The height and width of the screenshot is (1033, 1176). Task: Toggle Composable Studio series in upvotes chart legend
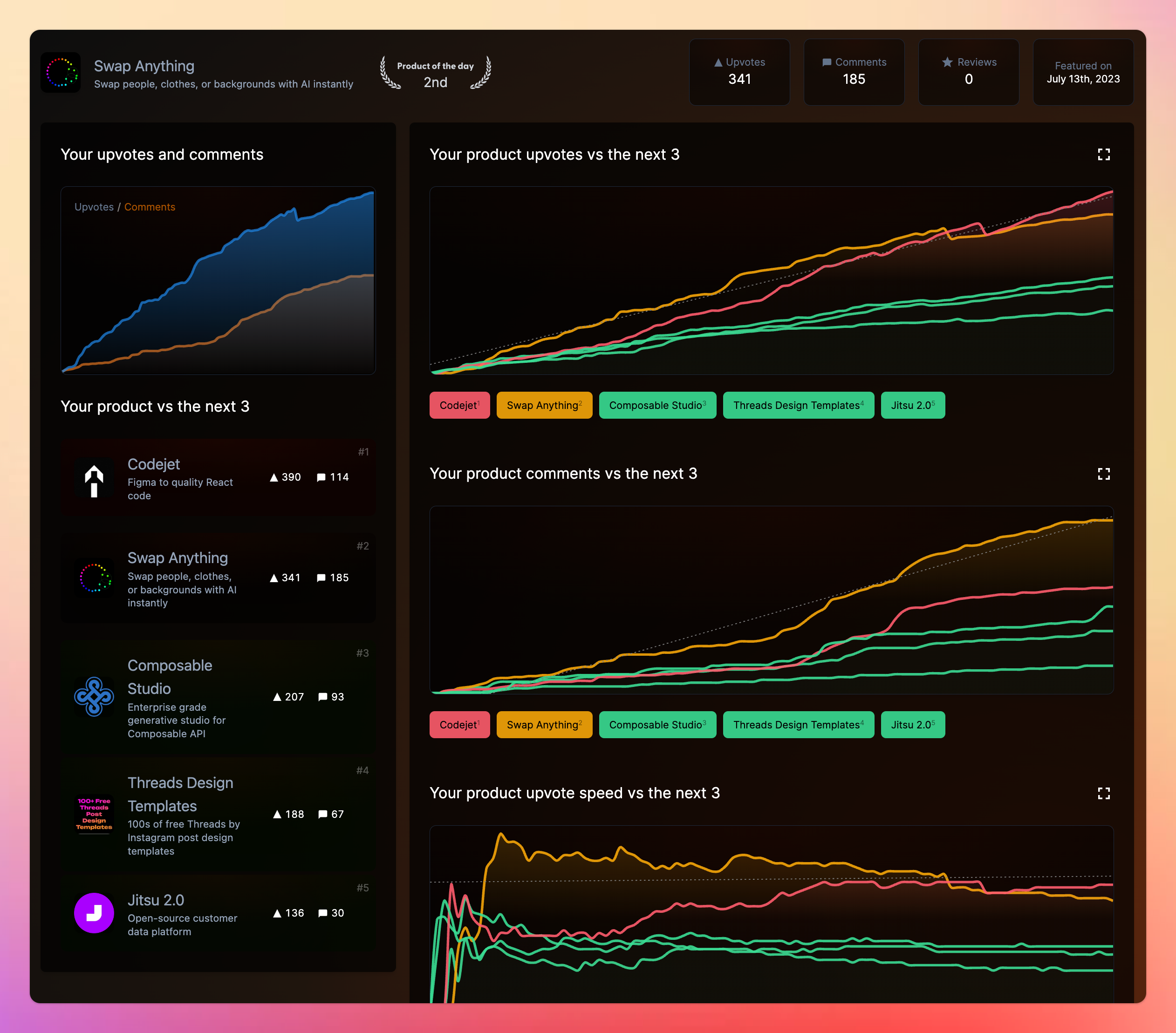click(657, 406)
